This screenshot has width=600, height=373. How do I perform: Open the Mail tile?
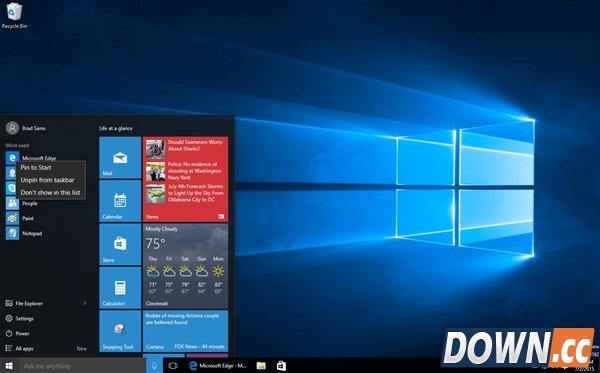coord(120,158)
